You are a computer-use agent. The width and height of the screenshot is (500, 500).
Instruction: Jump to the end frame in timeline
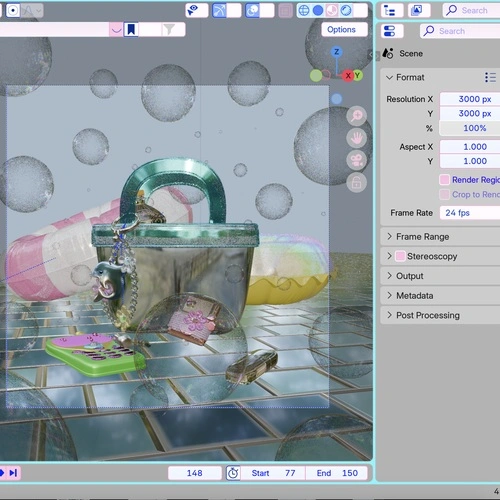tap(14, 473)
